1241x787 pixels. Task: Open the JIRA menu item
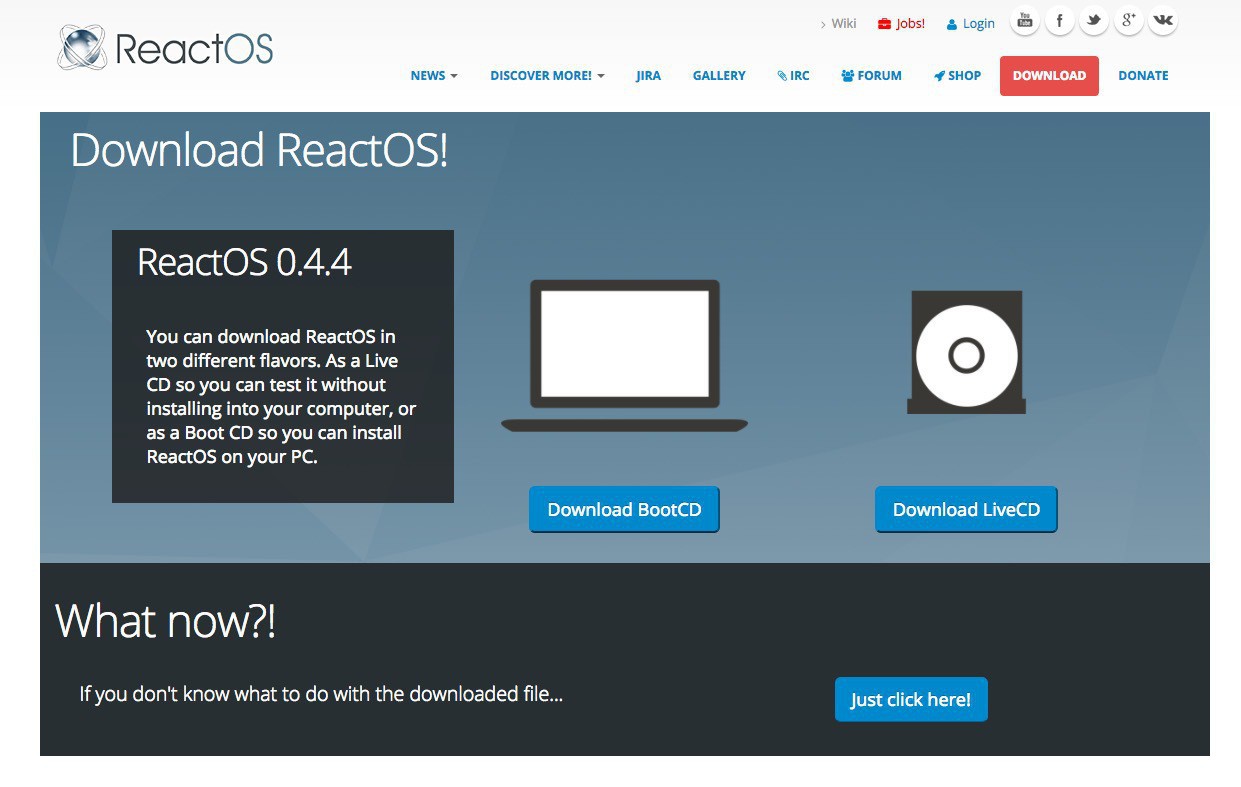click(x=648, y=75)
